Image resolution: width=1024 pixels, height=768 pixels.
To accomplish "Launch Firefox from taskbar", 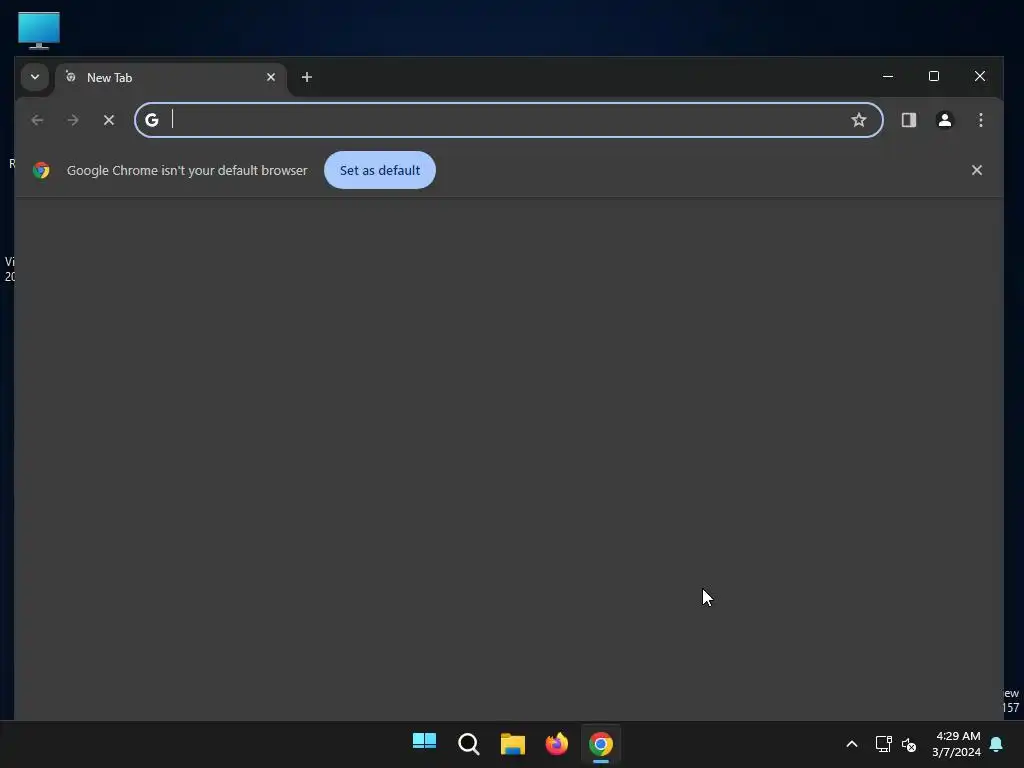I will pyautogui.click(x=556, y=744).
